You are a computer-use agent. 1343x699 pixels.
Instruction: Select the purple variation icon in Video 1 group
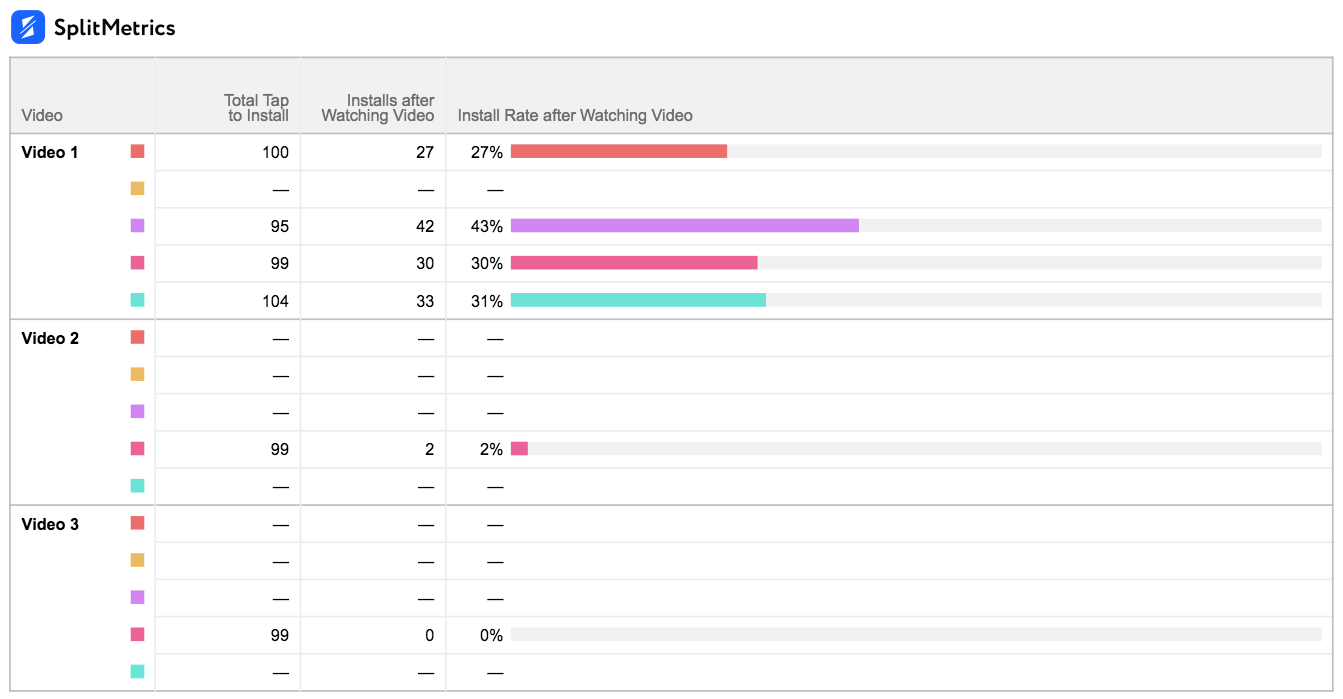[x=139, y=225]
